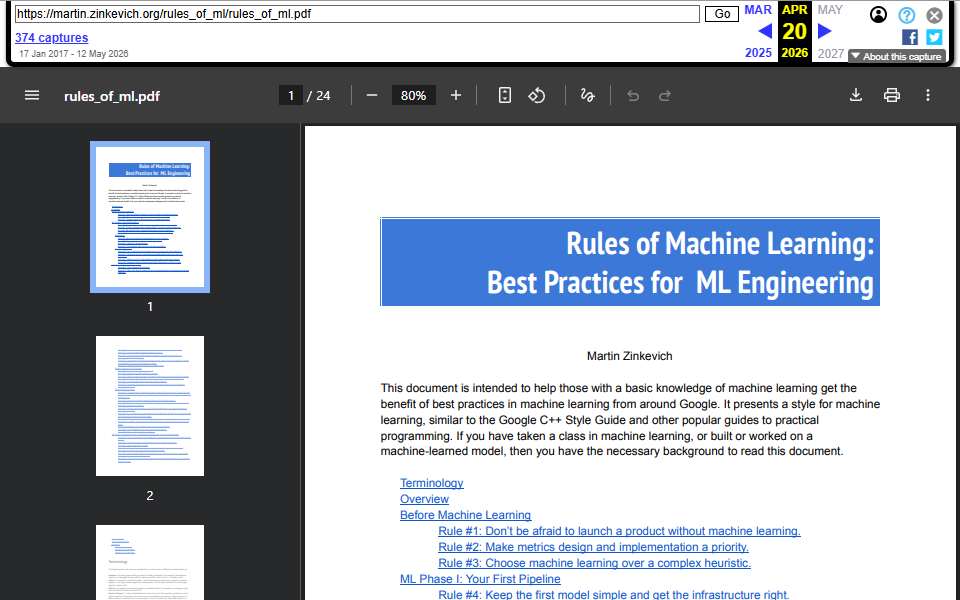Select the draw annotation tool
Screen dimensions: 960x600
587,96
